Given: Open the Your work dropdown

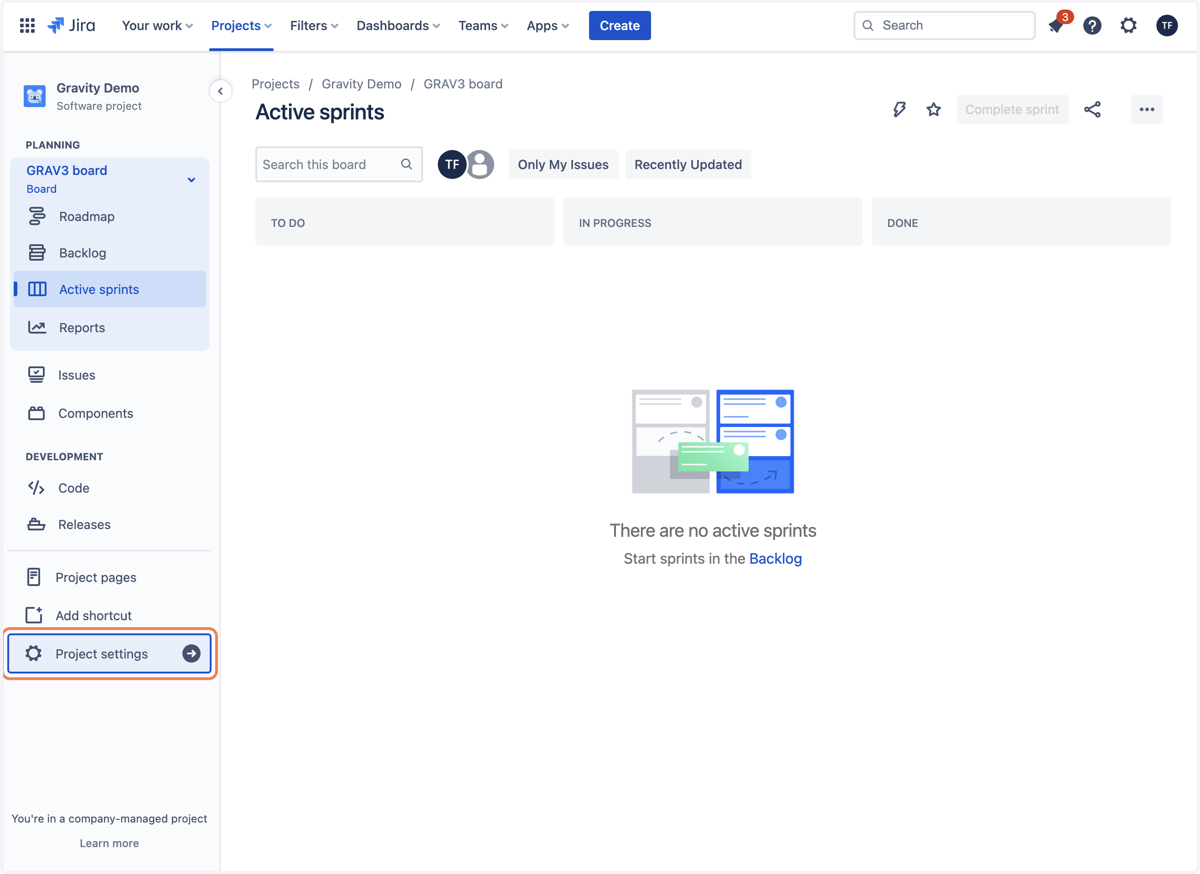Looking at the screenshot, I should 157,25.
